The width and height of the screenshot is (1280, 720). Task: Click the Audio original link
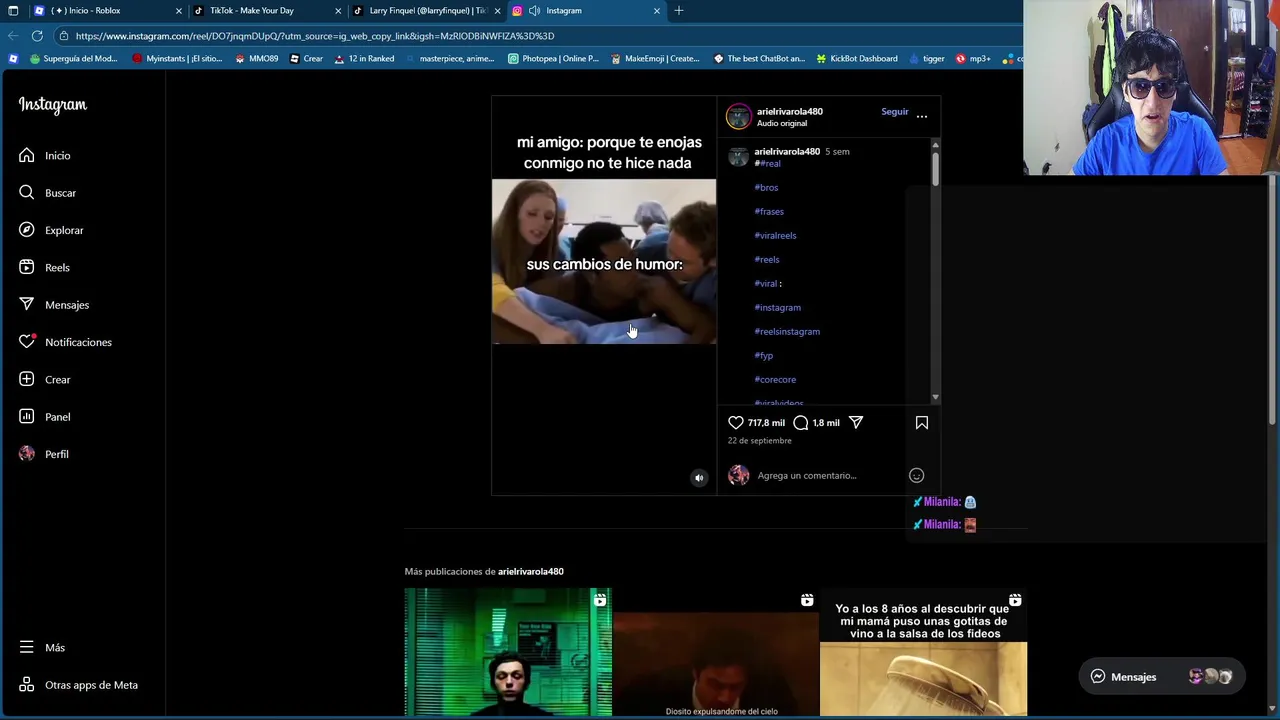click(x=782, y=124)
